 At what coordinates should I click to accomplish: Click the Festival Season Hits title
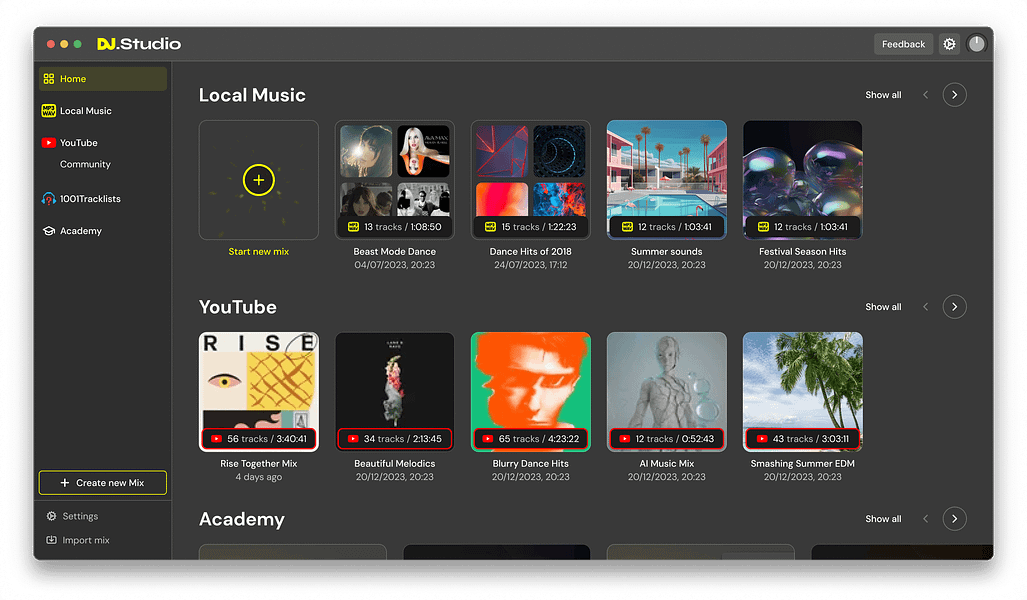802,252
